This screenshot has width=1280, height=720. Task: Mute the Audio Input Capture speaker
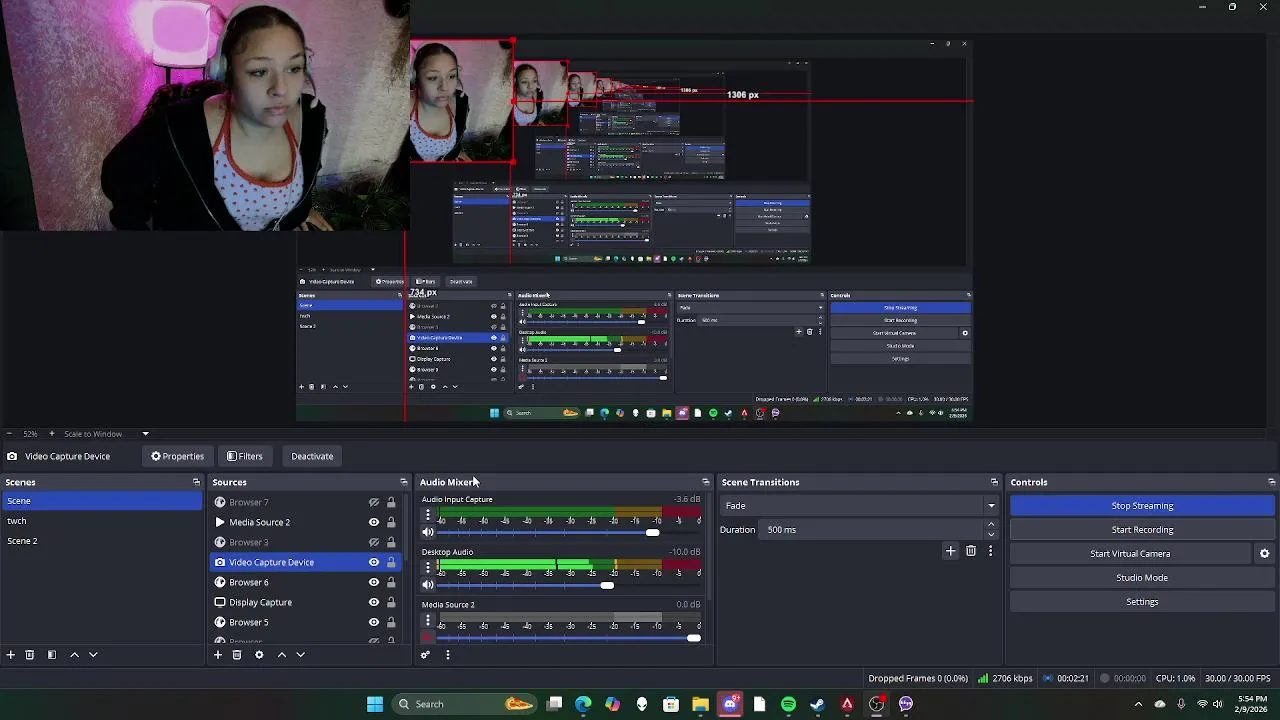pos(428,533)
